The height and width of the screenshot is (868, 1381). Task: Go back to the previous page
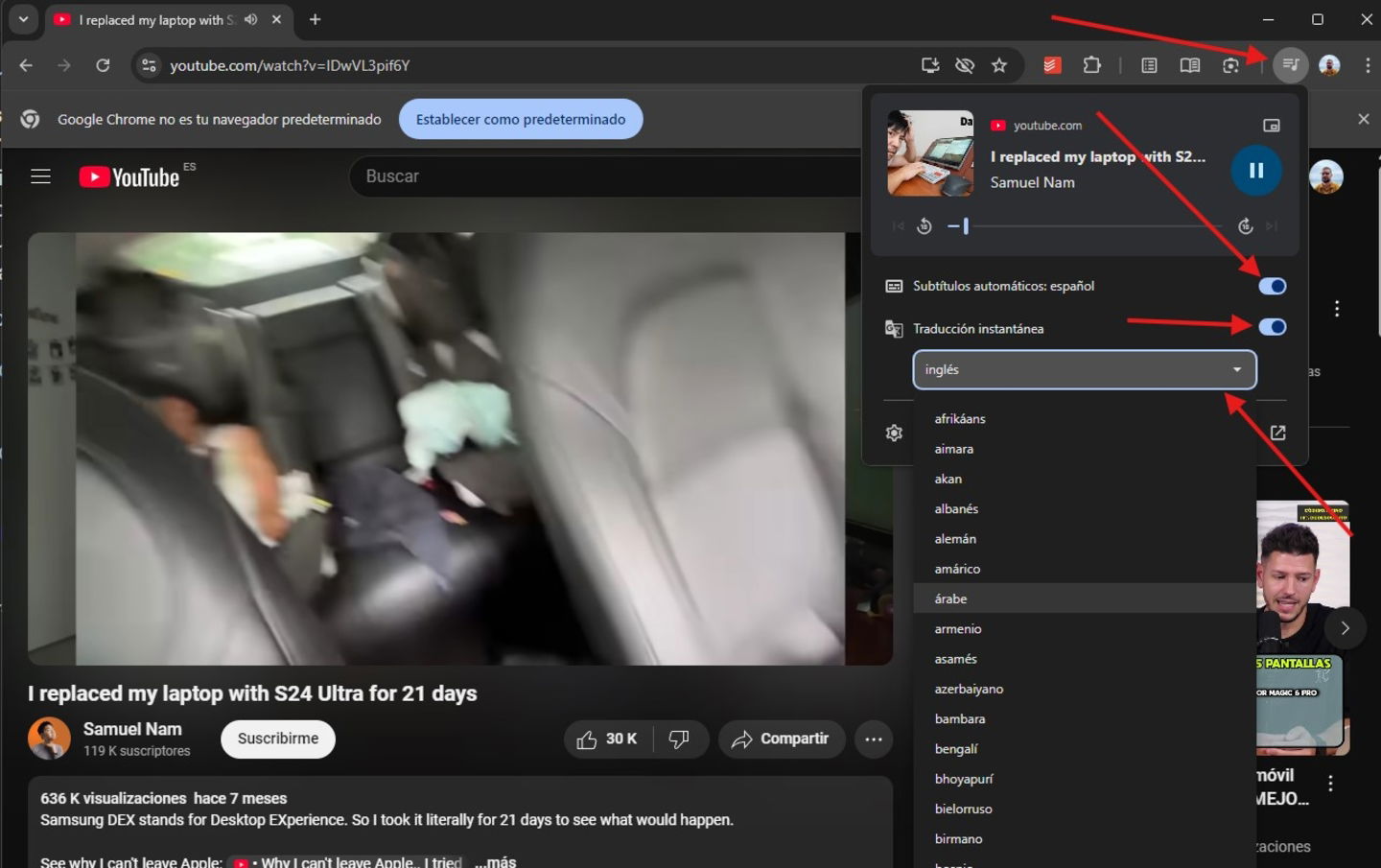click(x=26, y=65)
